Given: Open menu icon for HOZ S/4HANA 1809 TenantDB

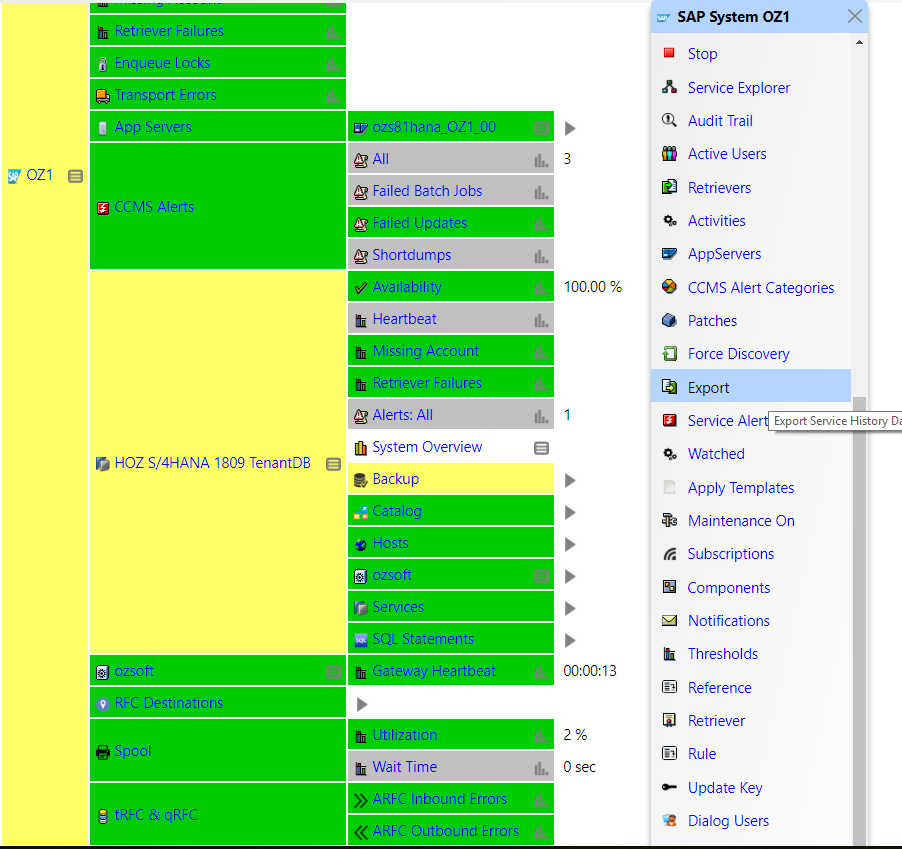Looking at the screenshot, I should pyautogui.click(x=334, y=464).
